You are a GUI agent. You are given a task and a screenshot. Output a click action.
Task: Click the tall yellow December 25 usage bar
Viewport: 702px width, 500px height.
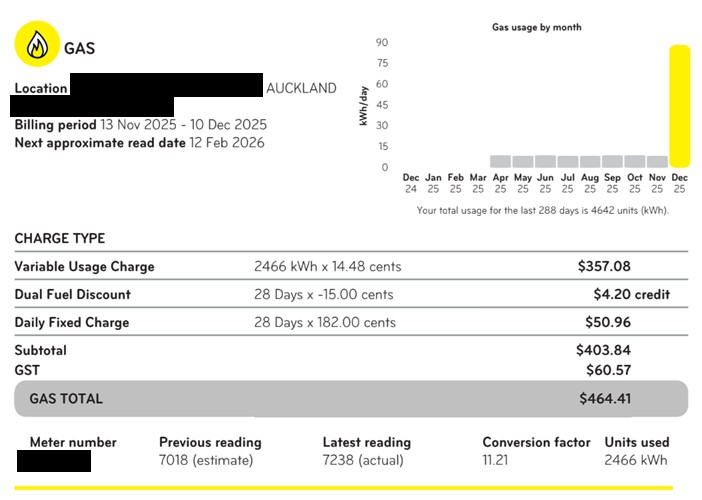coord(680,106)
